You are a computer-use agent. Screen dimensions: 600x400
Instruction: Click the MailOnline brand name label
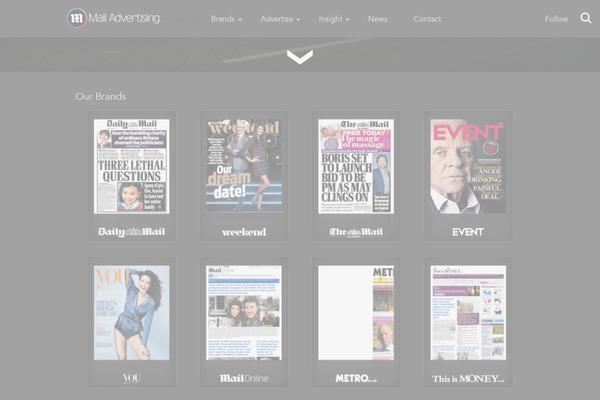244,378
